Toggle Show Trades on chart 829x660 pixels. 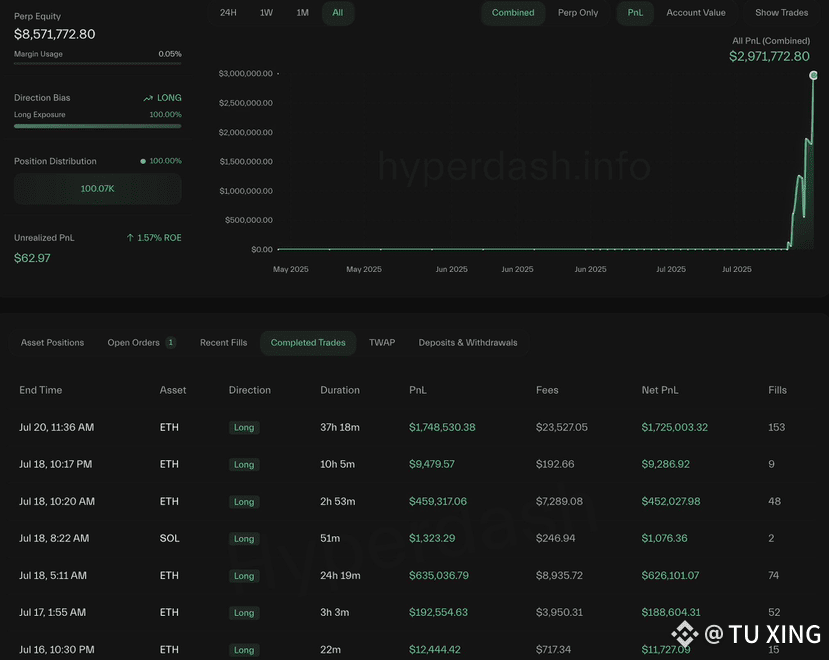[x=781, y=13]
